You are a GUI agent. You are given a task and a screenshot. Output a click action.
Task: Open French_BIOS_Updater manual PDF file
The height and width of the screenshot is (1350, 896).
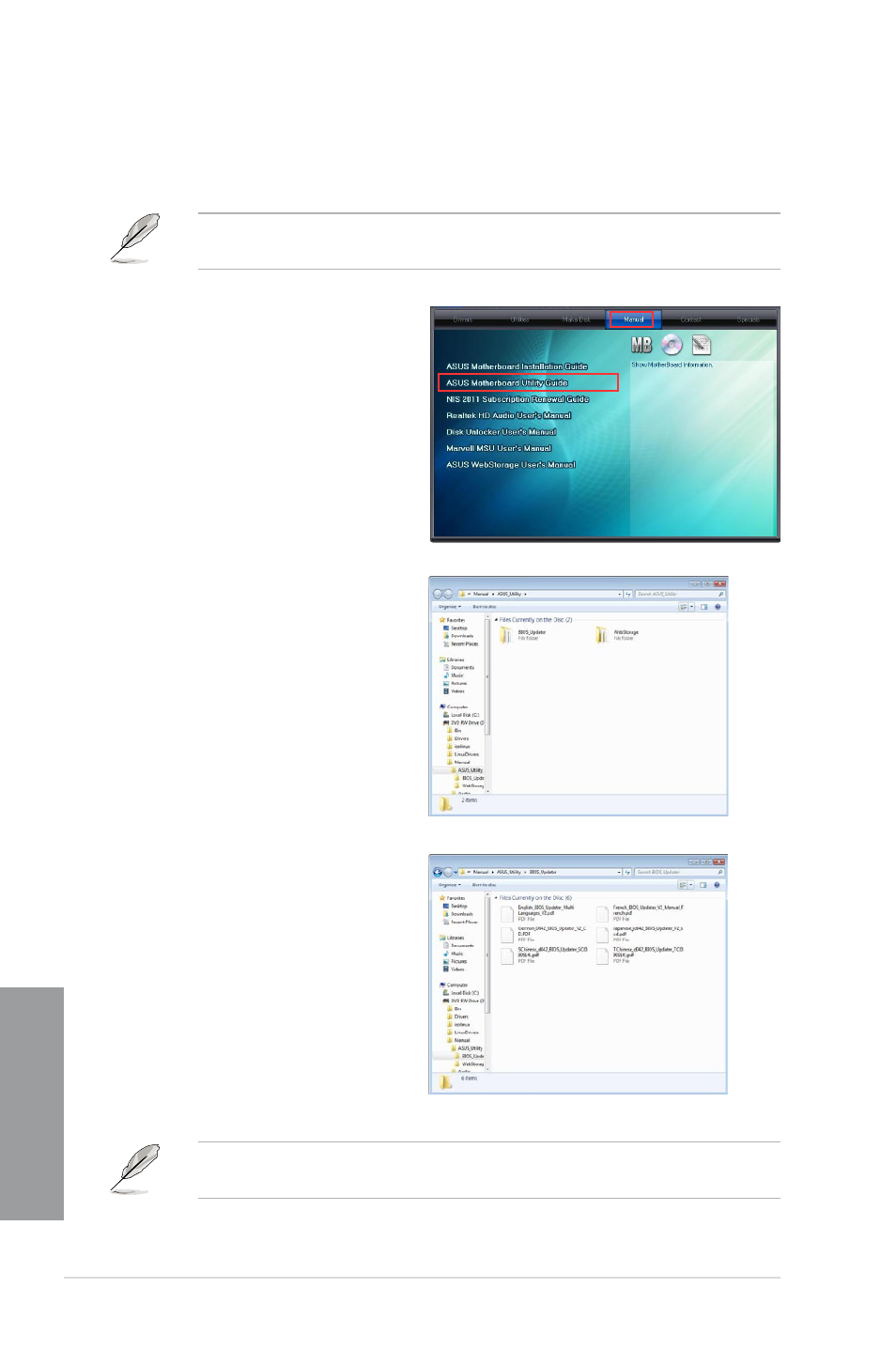641,913
